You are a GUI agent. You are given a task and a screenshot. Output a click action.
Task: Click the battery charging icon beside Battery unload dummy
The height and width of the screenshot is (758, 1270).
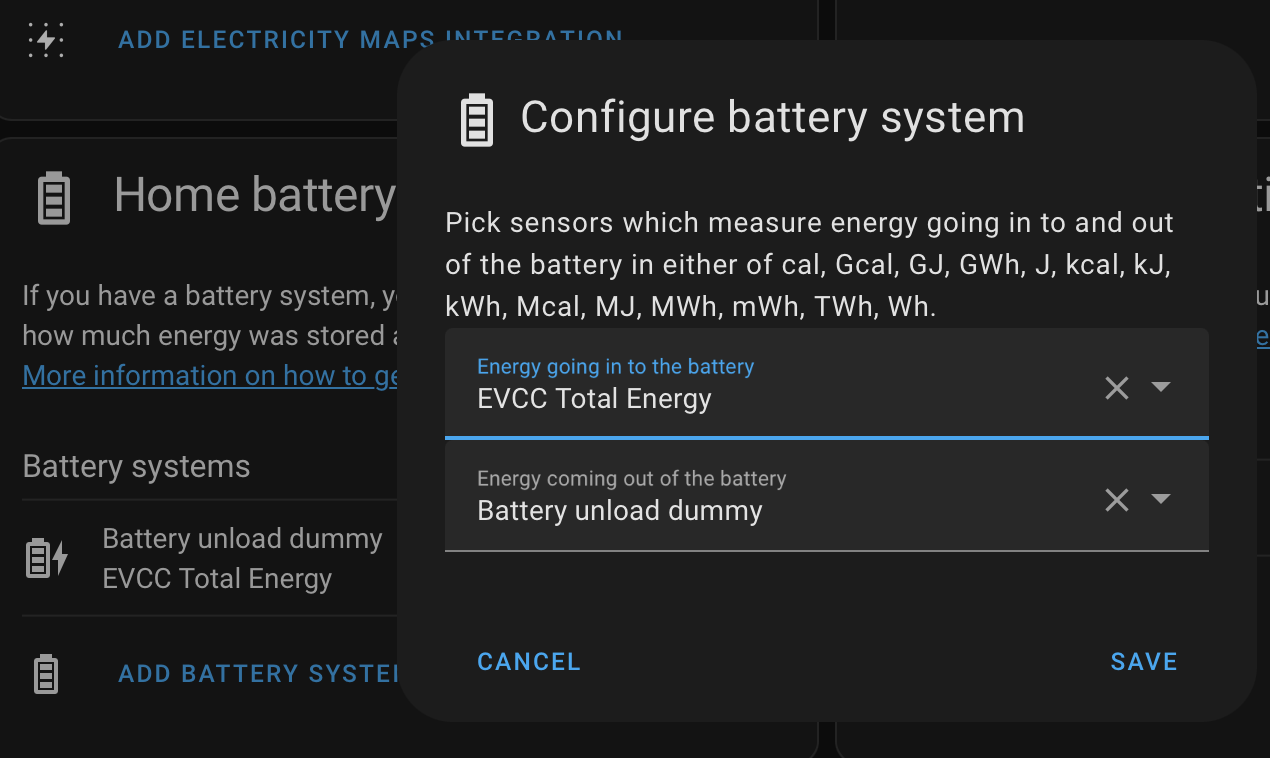pyautogui.click(x=46, y=558)
